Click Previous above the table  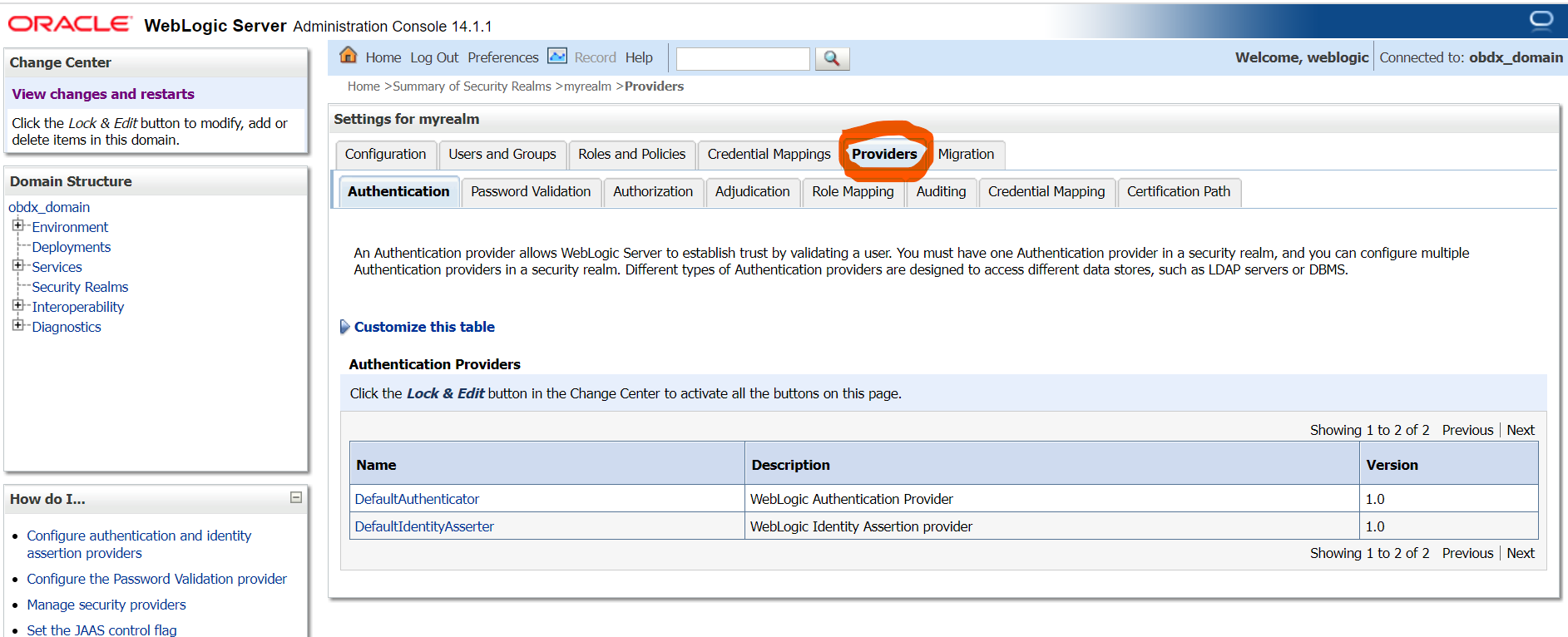[x=1467, y=430]
